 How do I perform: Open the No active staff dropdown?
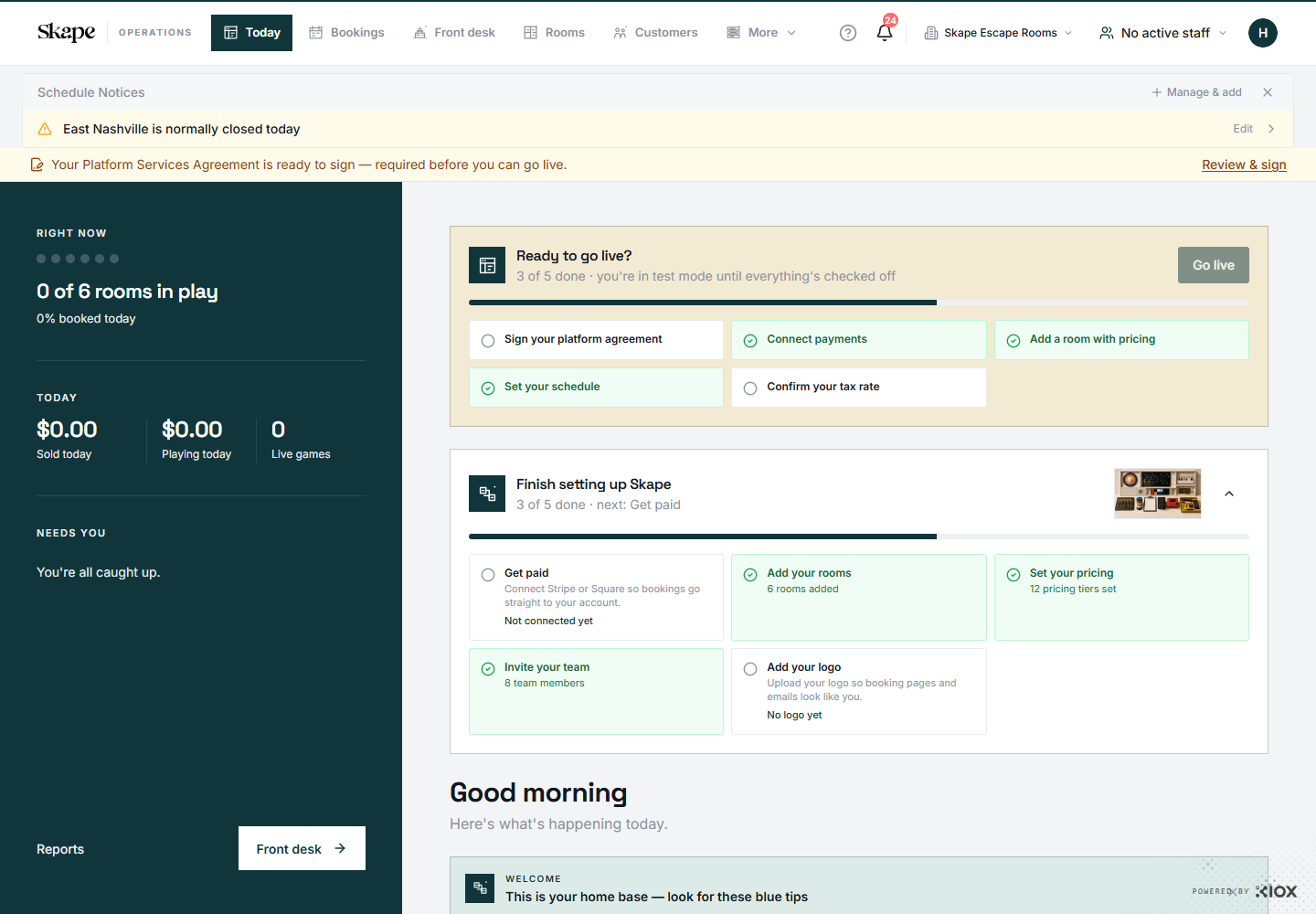[x=1162, y=33]
